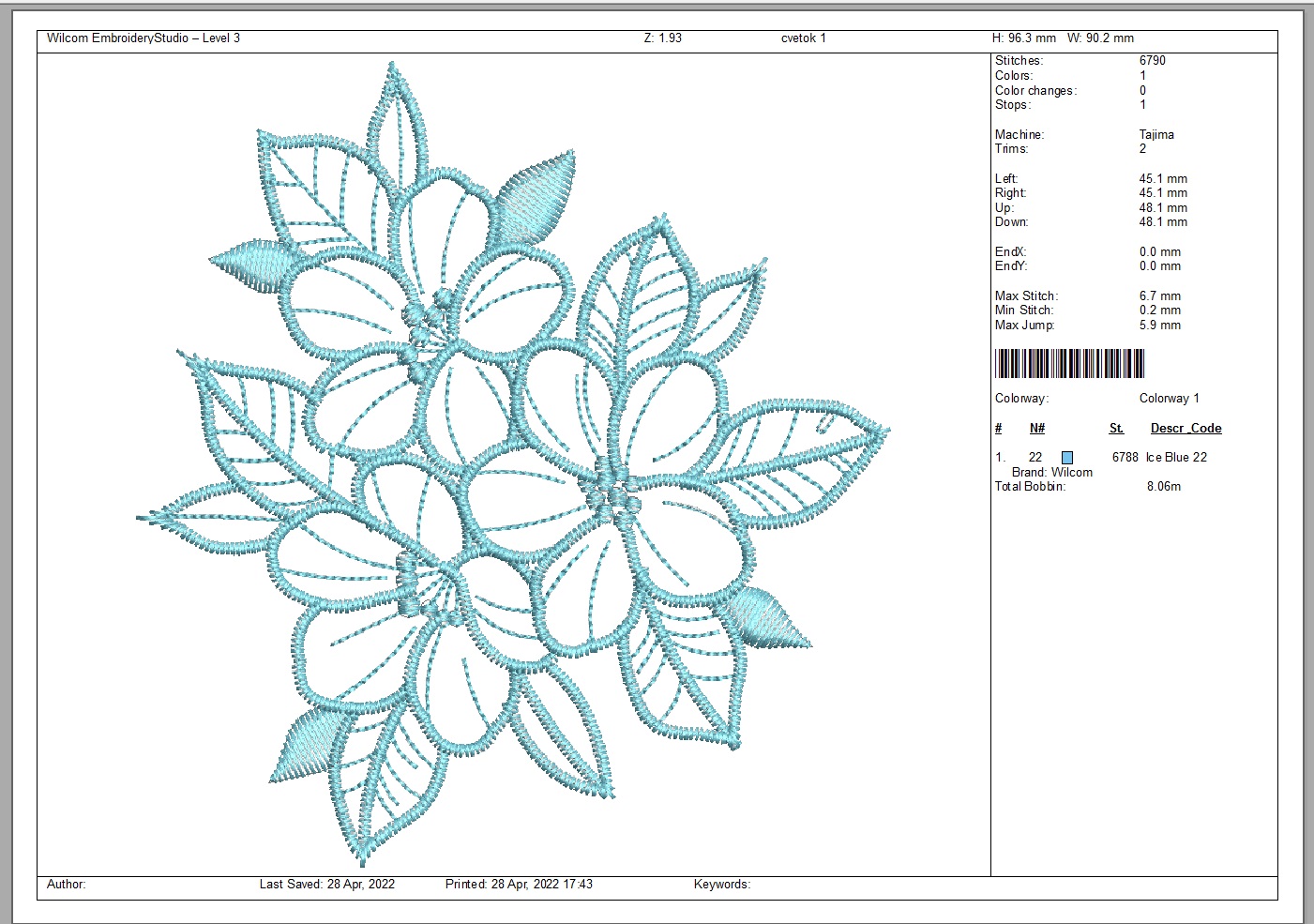Image resolution: width=1314 pixels, height=924 pixels.
Task: Click the zoom value 'Z: 1.93'
Action: [662, 38]
